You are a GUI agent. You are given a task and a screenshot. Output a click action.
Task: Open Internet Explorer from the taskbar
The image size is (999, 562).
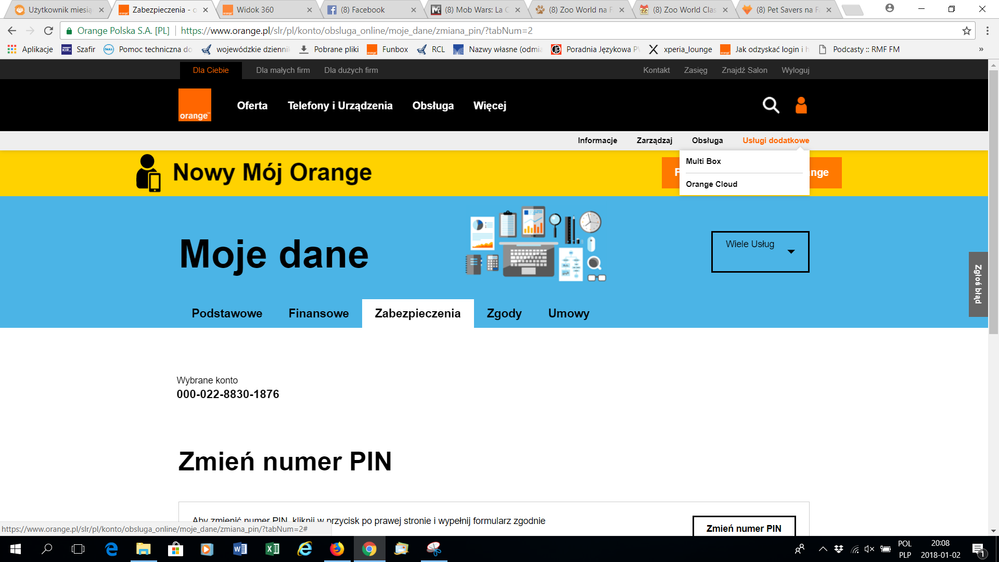click(x=305, y=549)
